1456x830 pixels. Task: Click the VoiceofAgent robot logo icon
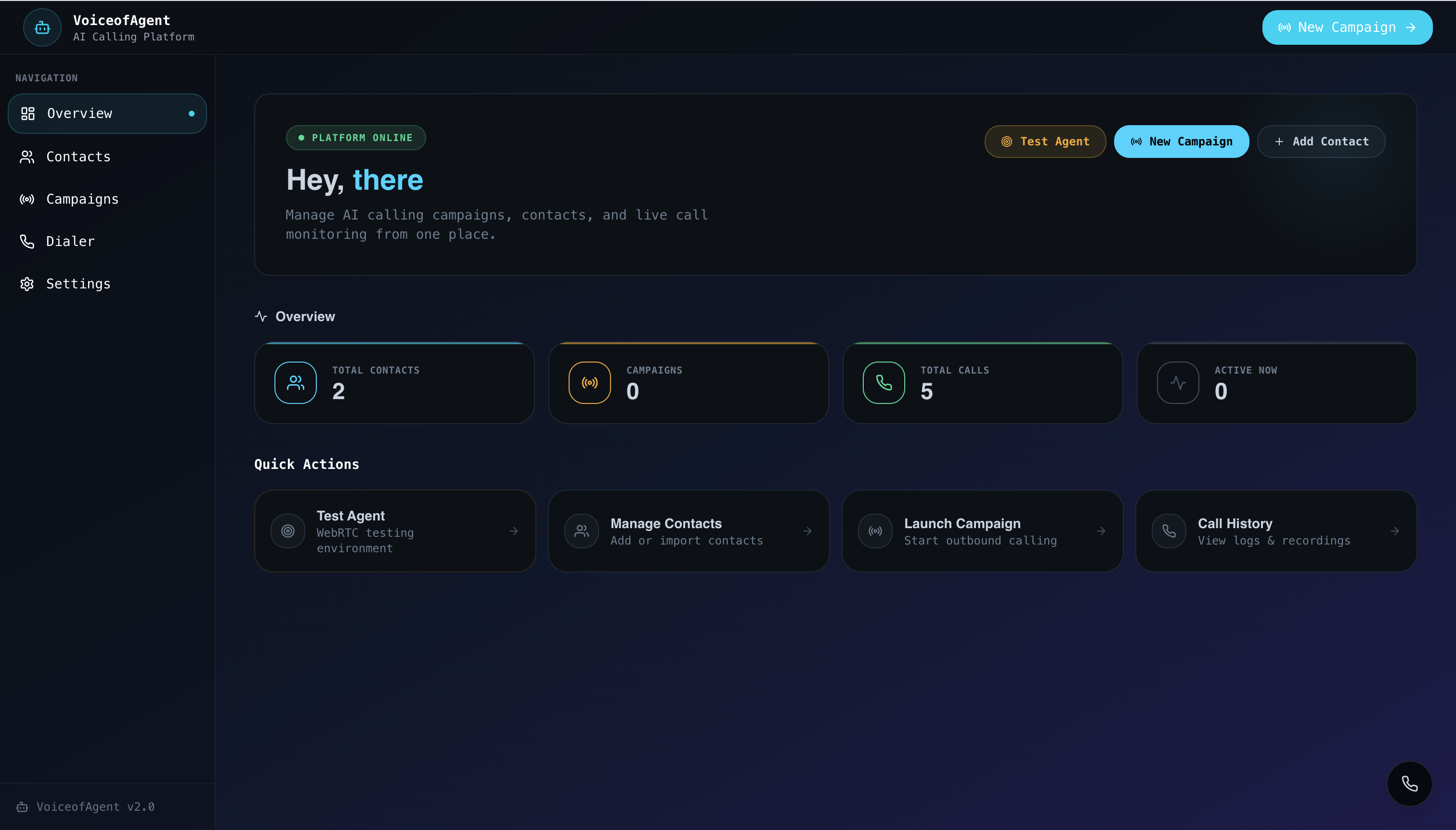pyautogui.click(x=42, y=27)
